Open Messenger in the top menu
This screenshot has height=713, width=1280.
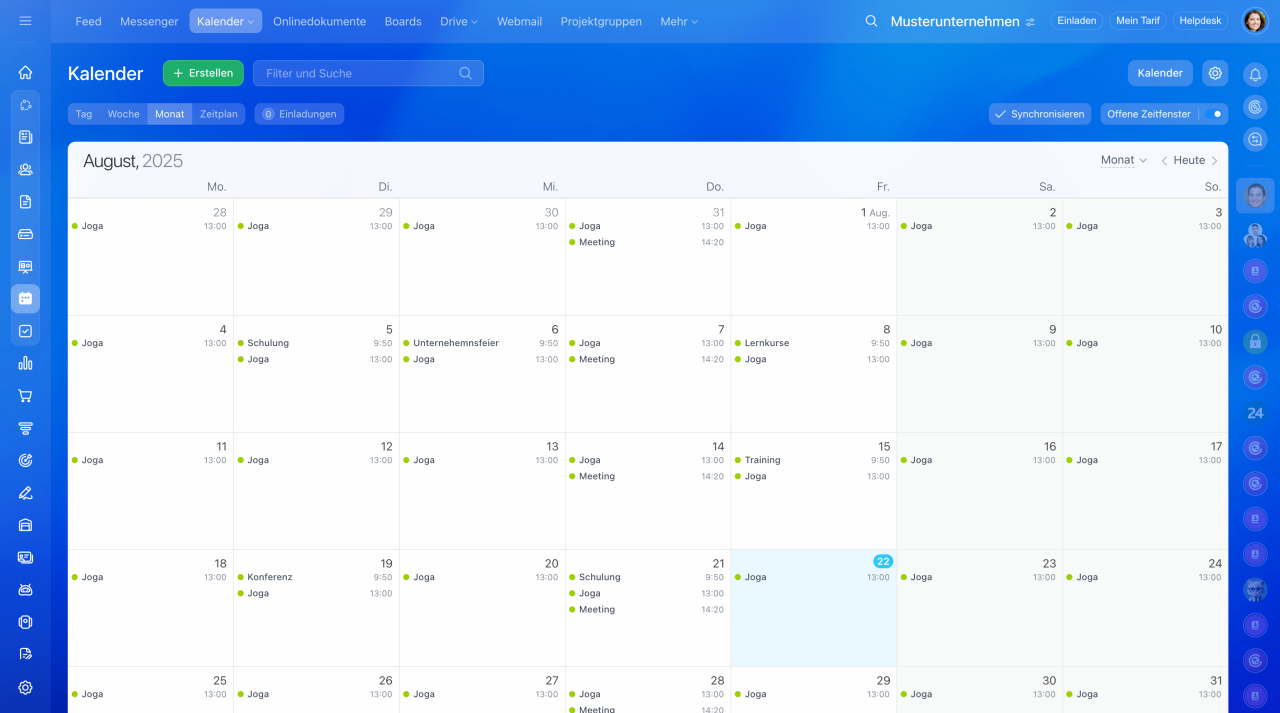pyautogui.click(x=149, y=21)
